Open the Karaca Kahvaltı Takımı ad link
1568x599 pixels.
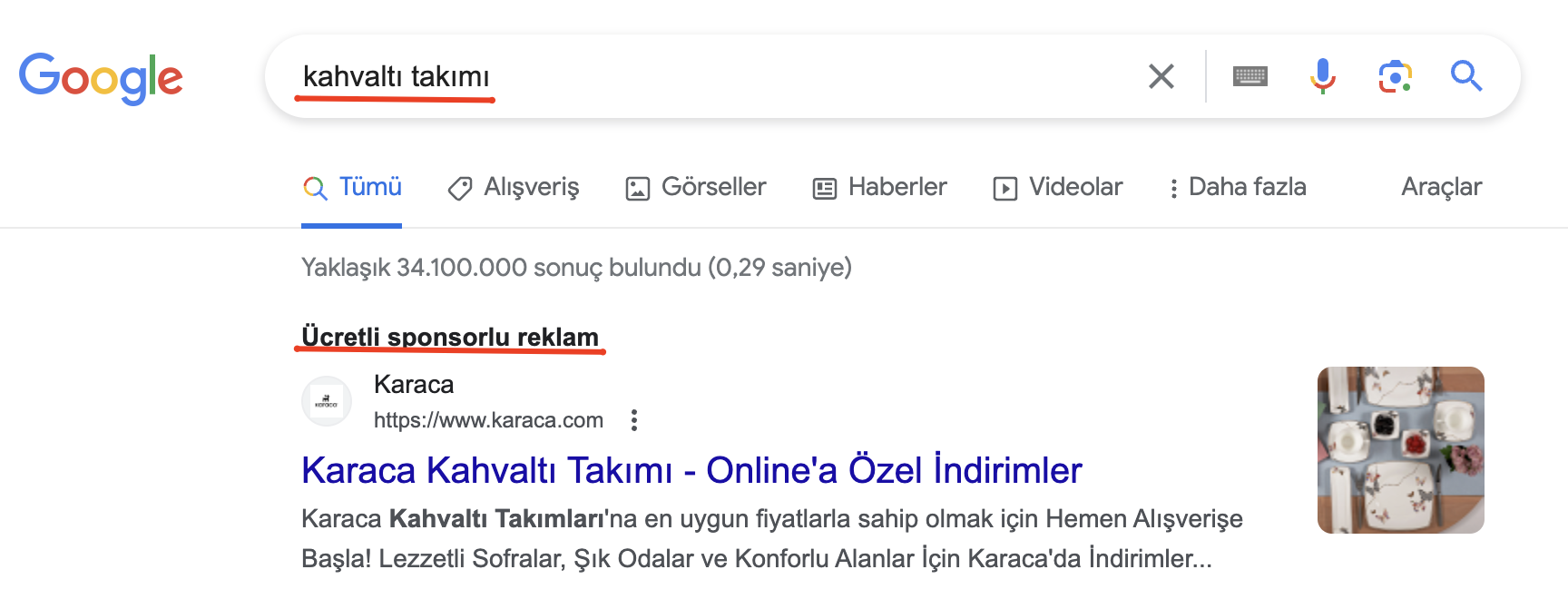[x=691, y=470]
